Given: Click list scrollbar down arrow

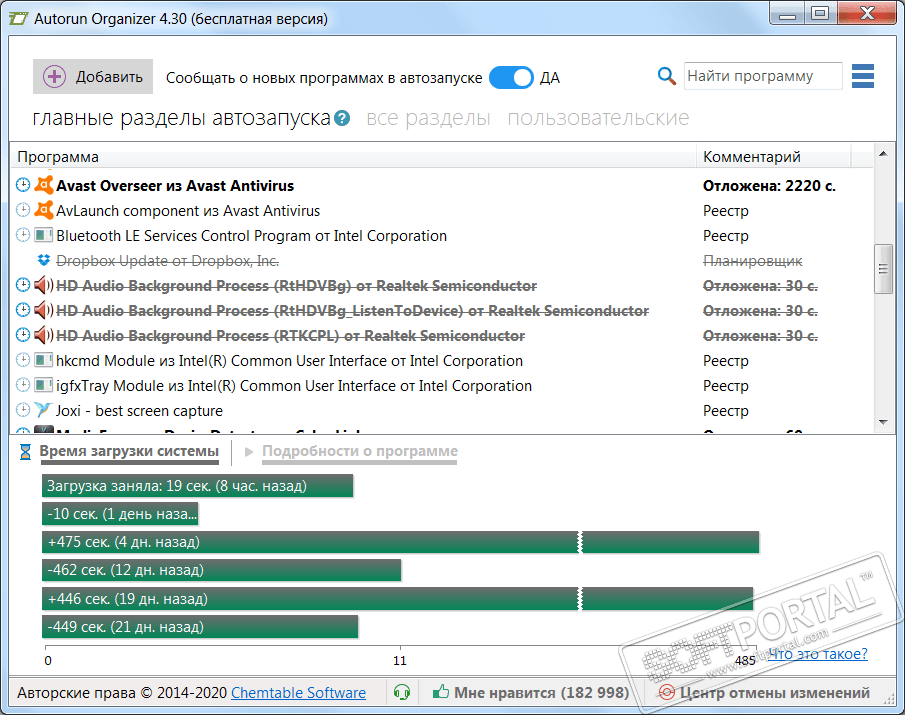Looking at the screenshot, I should coord(883,422).
